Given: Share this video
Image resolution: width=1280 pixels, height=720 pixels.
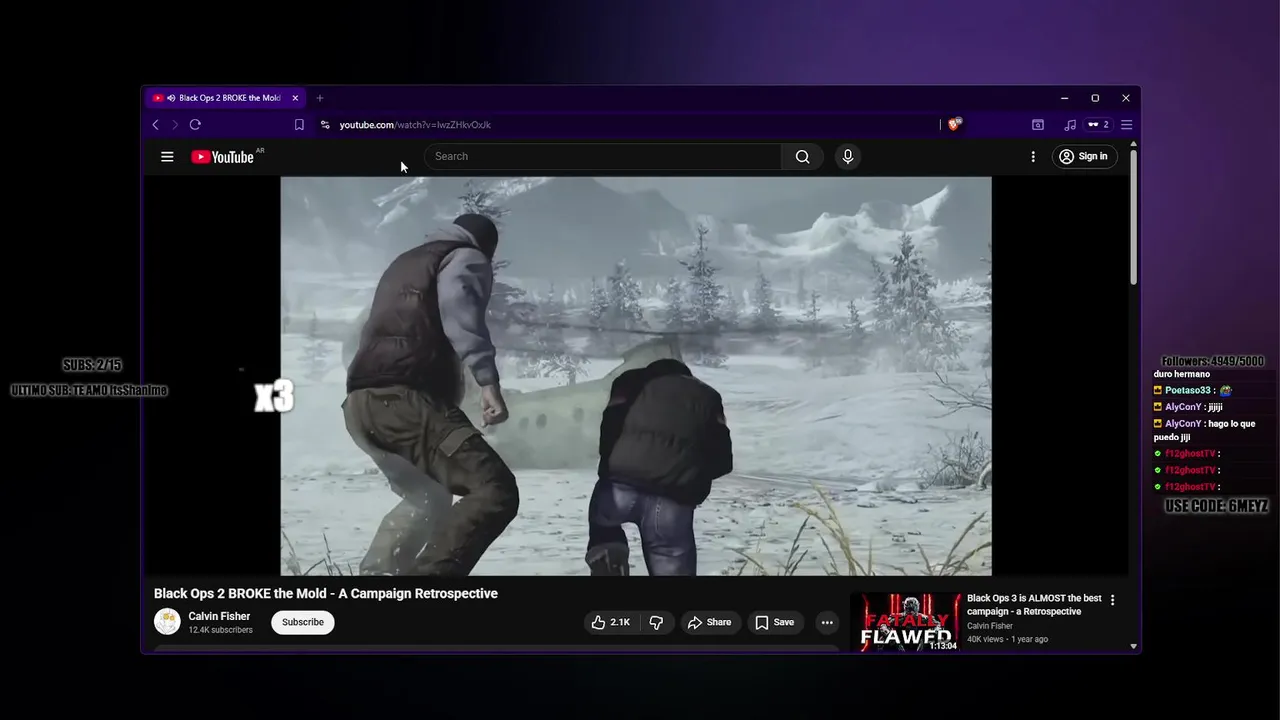Looking at the screenshot, I should 709,622.
